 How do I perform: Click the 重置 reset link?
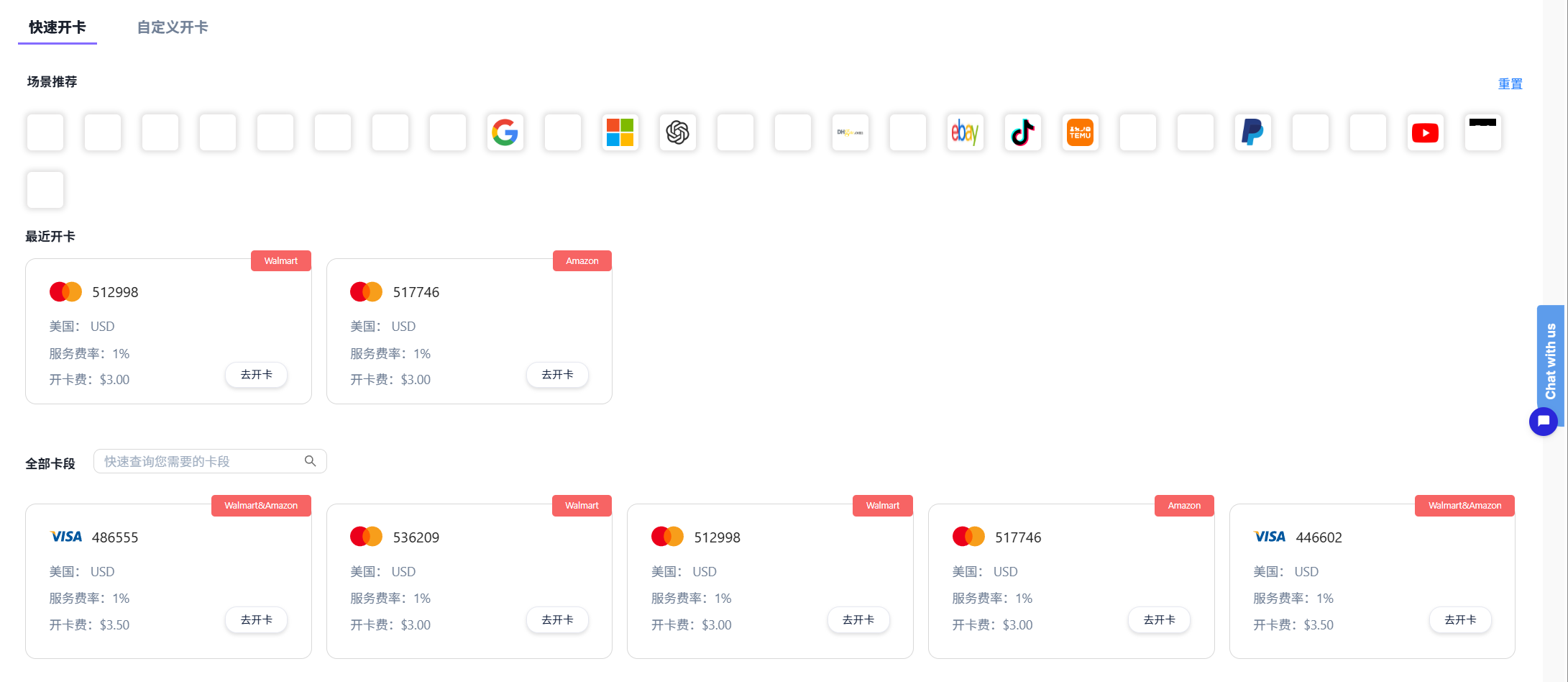[1510, 83]
